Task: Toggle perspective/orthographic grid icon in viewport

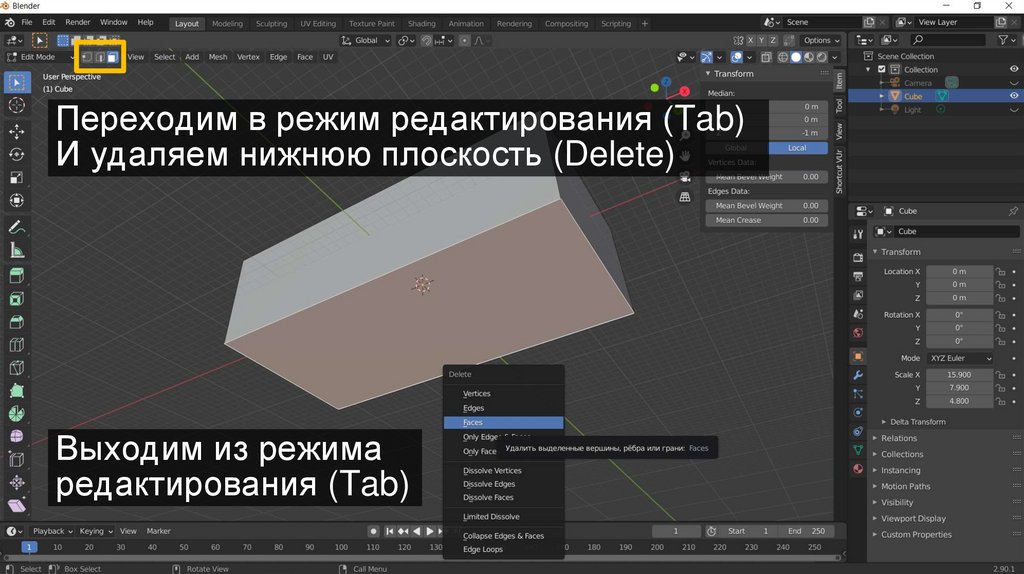Action: [x=684, y=197]
